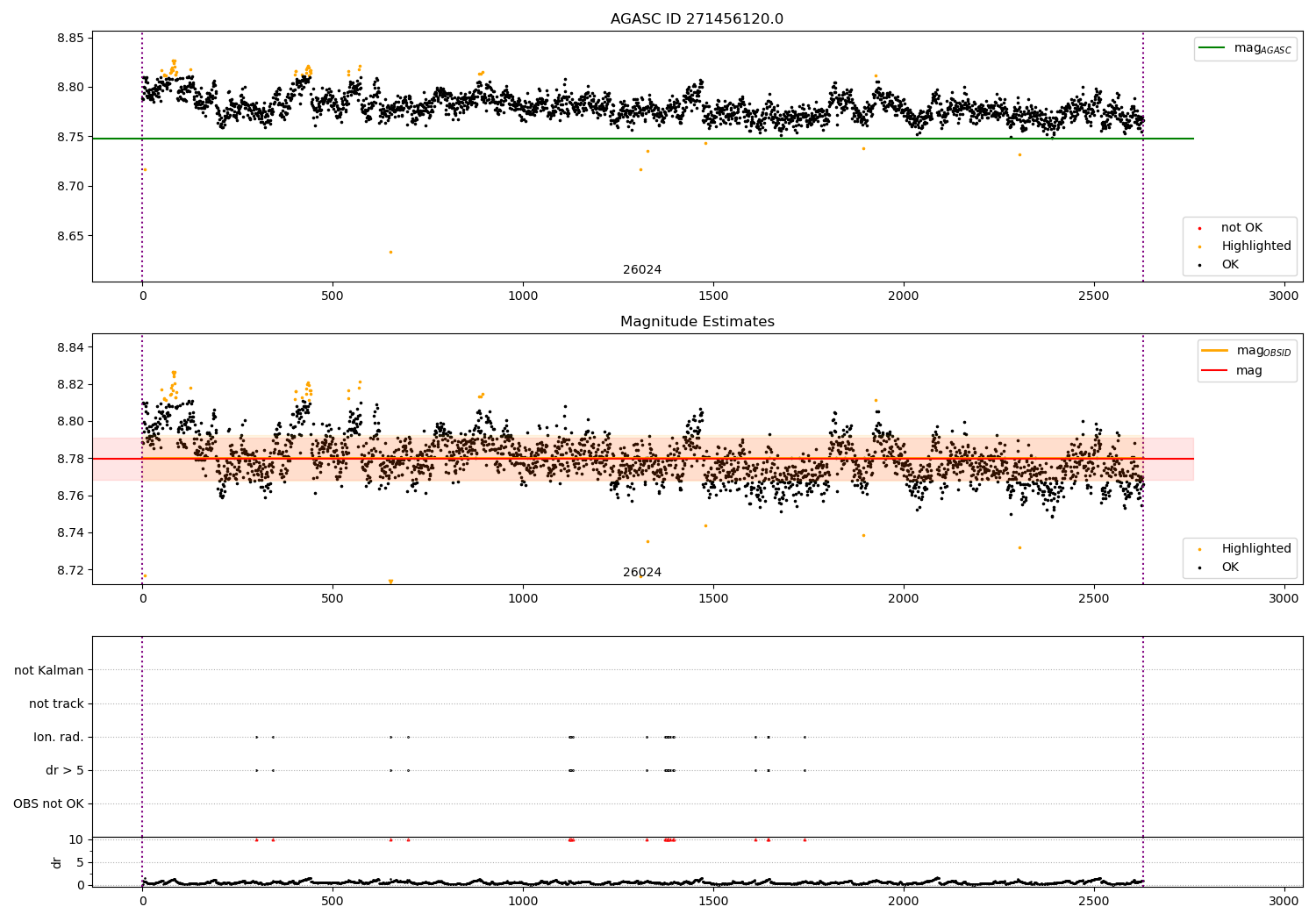
Task: Click the '8.78' y-axis tick label
Action: pos(70,459)
